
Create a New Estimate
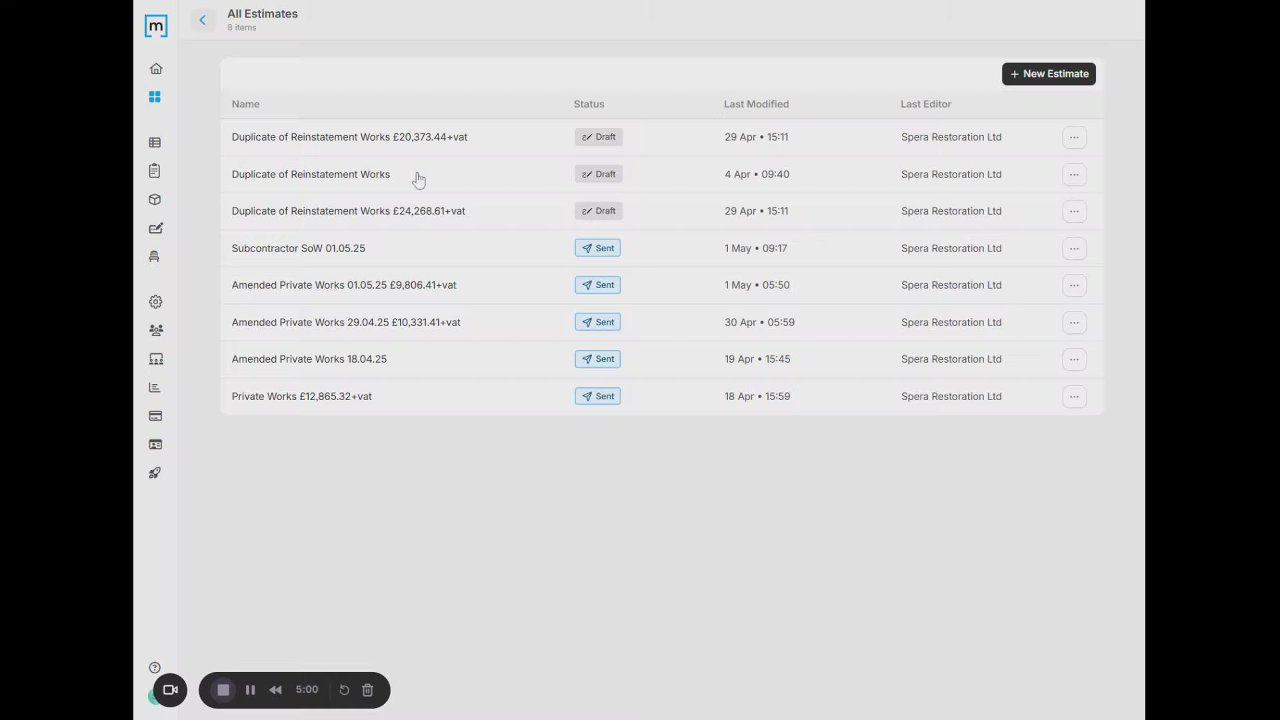click(1049, 74)
